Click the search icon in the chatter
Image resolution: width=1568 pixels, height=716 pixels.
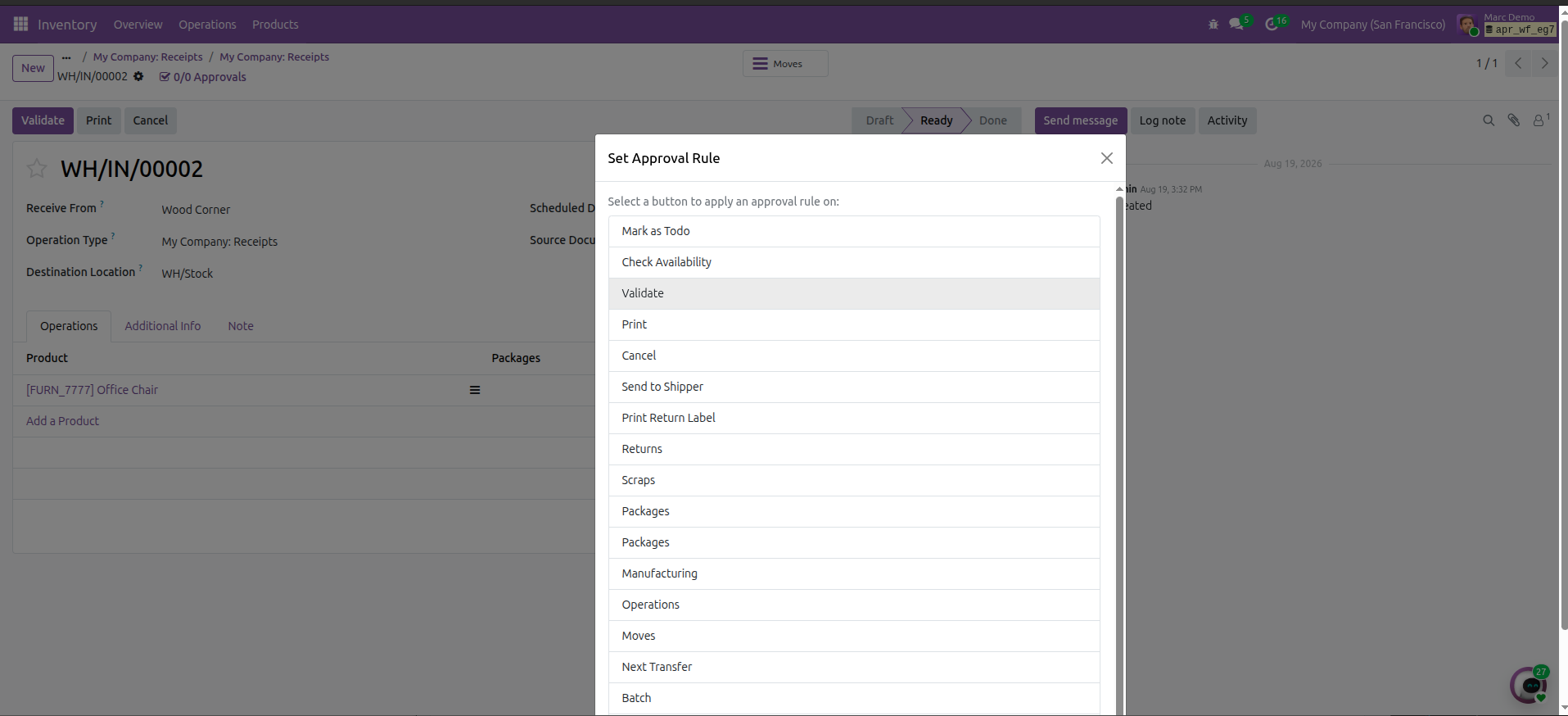coord(1489,120)
